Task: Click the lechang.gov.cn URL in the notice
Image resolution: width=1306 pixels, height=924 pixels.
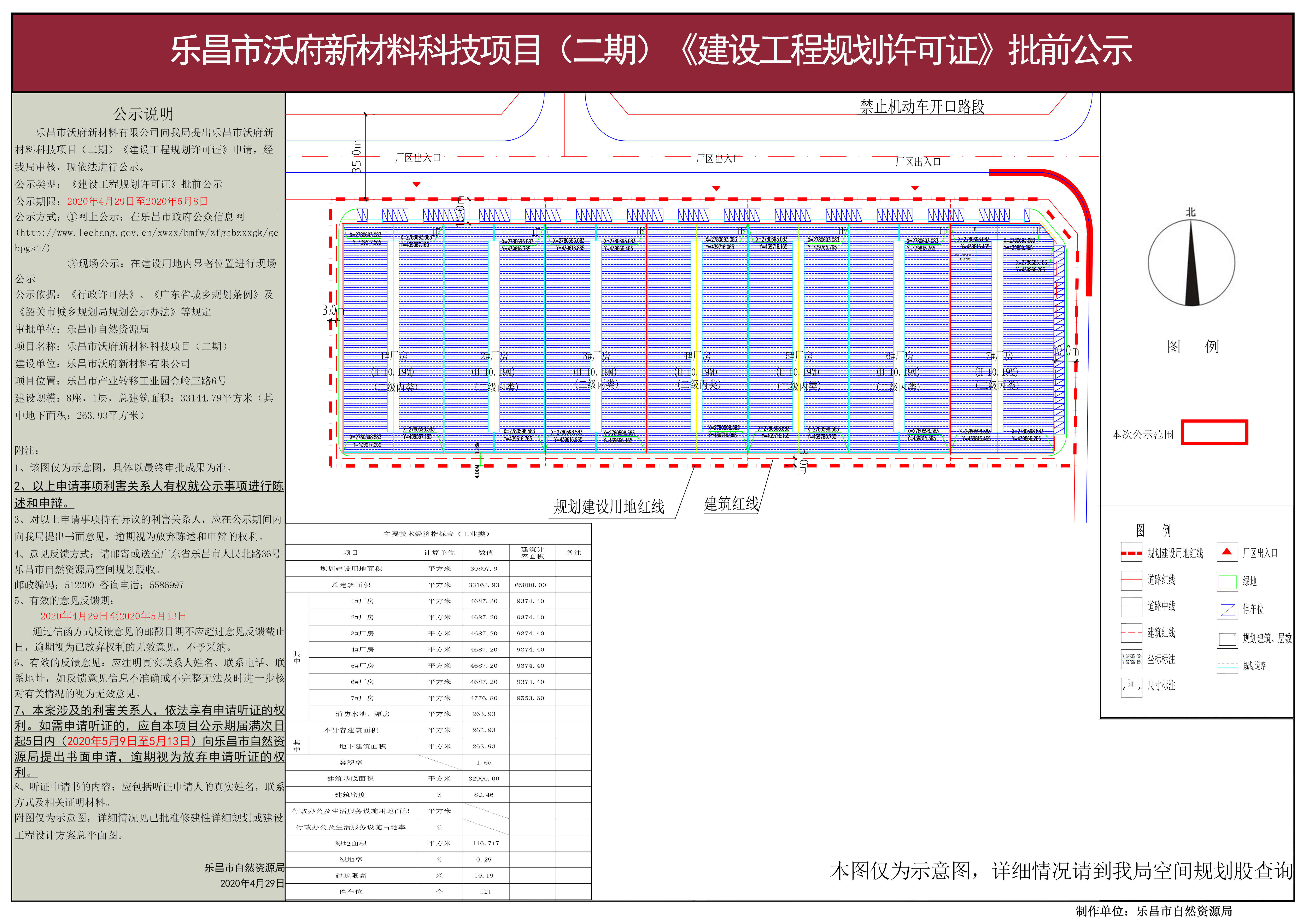Action: [x=147, y=240]
